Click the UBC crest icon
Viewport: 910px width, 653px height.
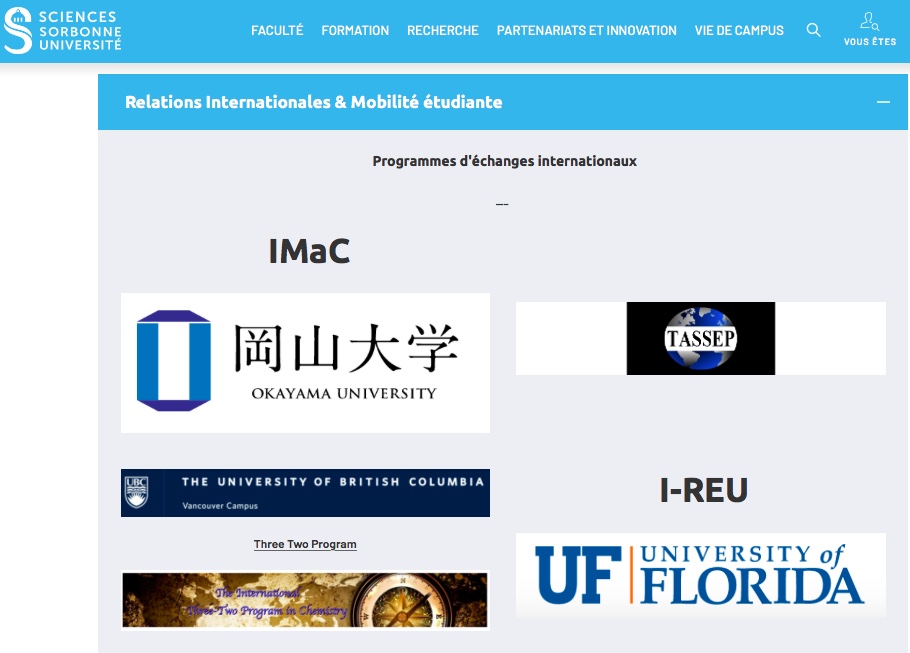137,491
